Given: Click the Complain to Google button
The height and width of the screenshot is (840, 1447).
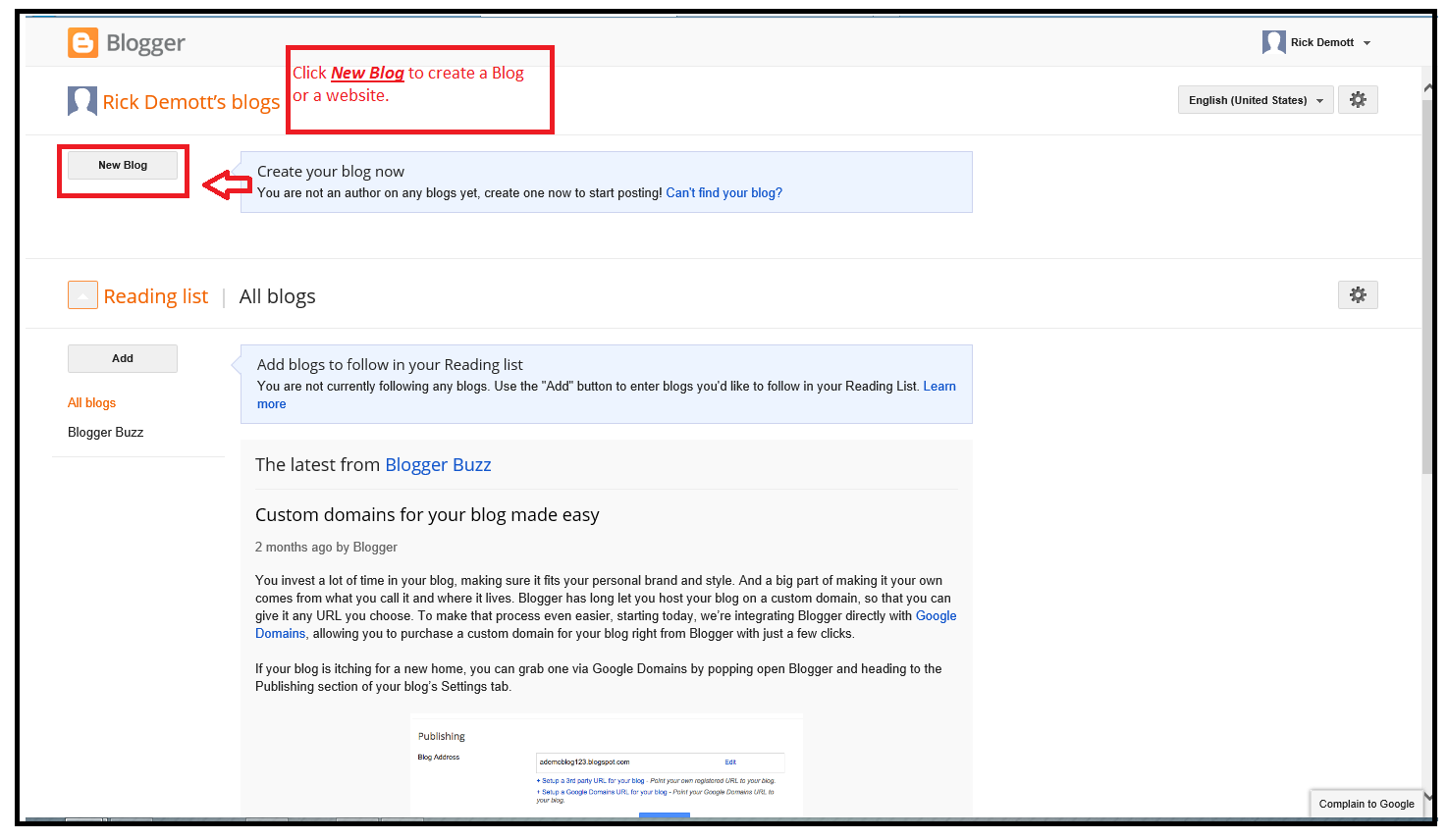Looking at the screenshot, I should click(1367, 803).
